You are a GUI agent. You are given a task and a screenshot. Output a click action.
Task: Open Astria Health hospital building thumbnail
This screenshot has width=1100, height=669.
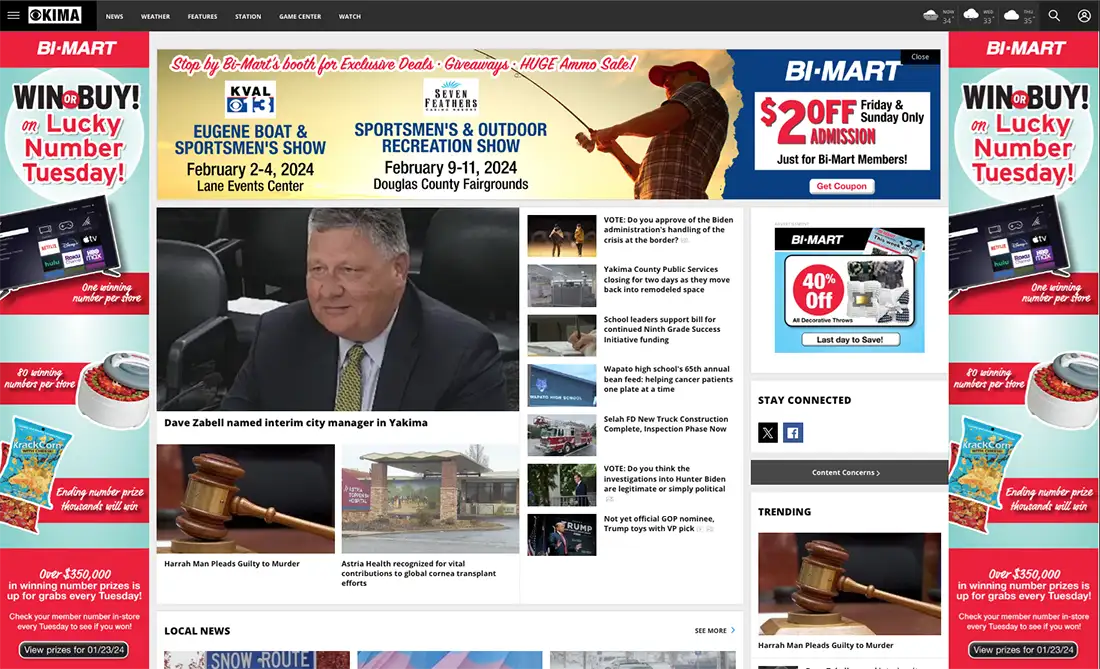pos(430,499)
